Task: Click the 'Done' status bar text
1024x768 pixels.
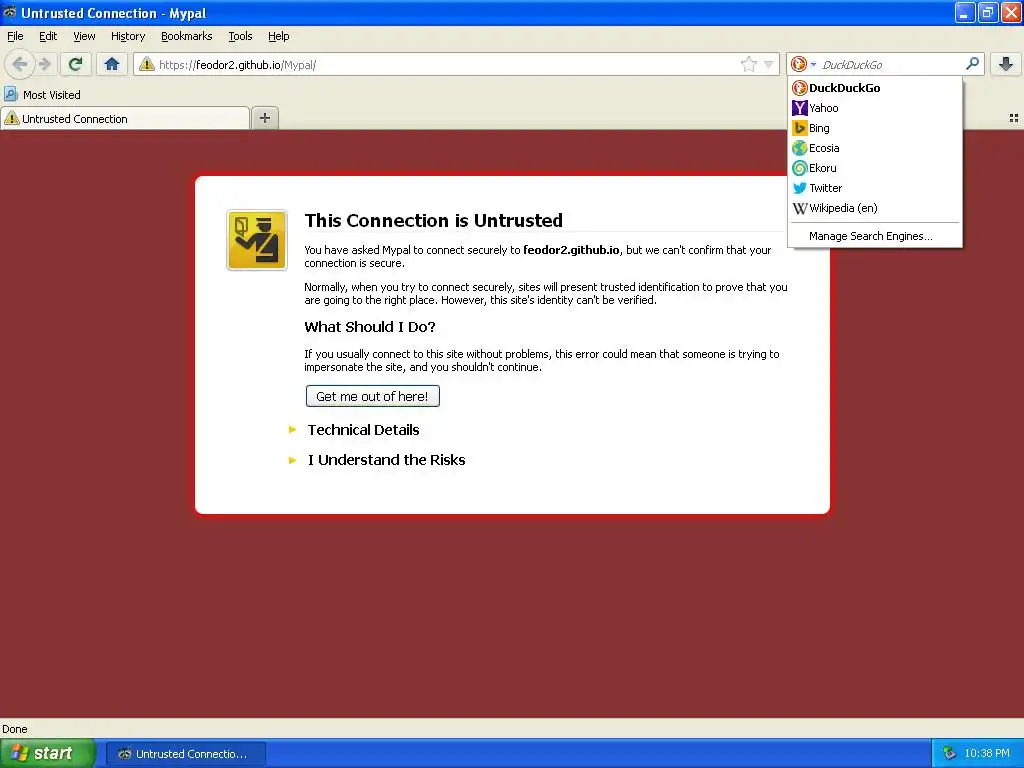Action: click(14, 729)
